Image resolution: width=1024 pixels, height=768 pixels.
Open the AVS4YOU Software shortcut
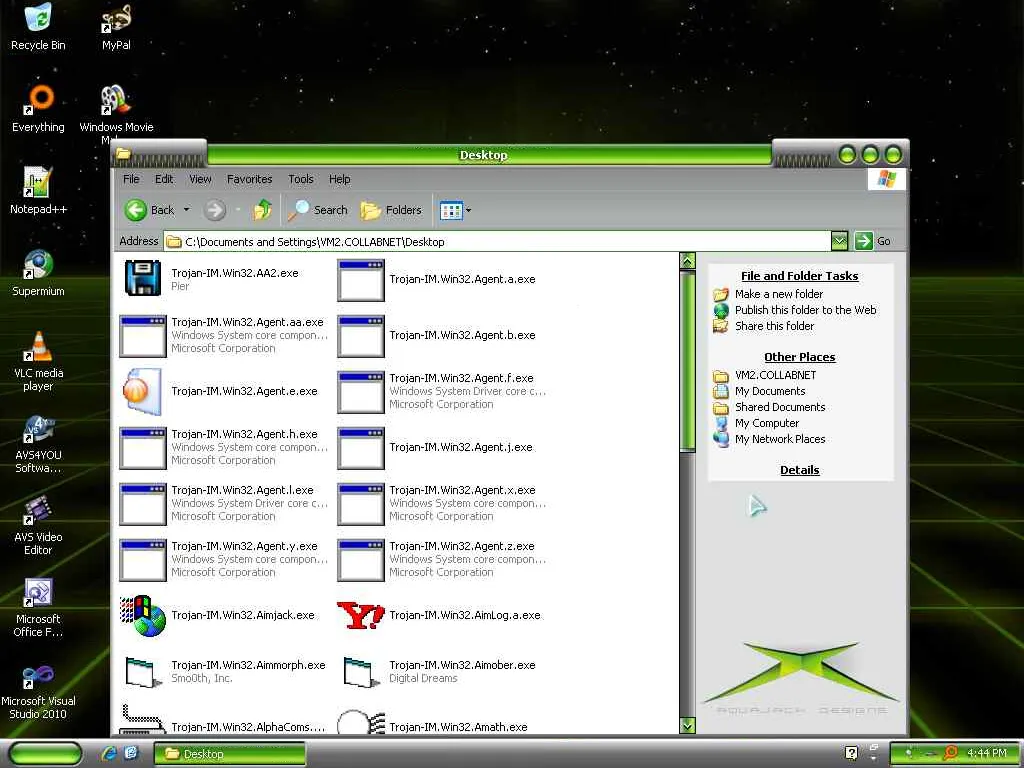[x=38, y=443]
